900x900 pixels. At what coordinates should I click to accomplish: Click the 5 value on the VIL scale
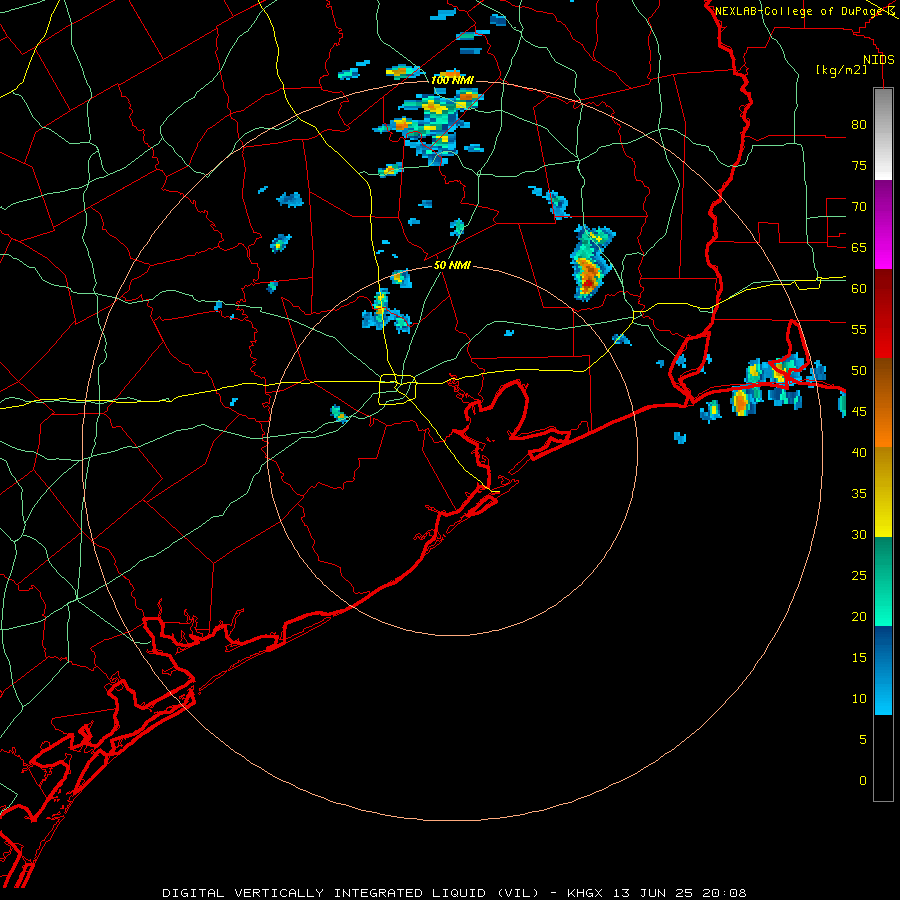click(863, 740)
